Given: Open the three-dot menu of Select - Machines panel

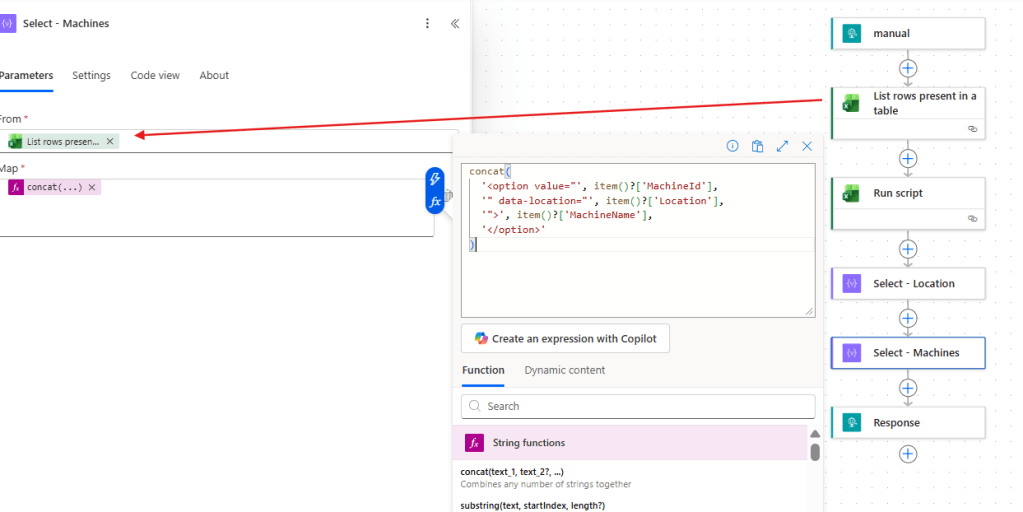Looking at the screenshot, I should (x=427, y=23).
